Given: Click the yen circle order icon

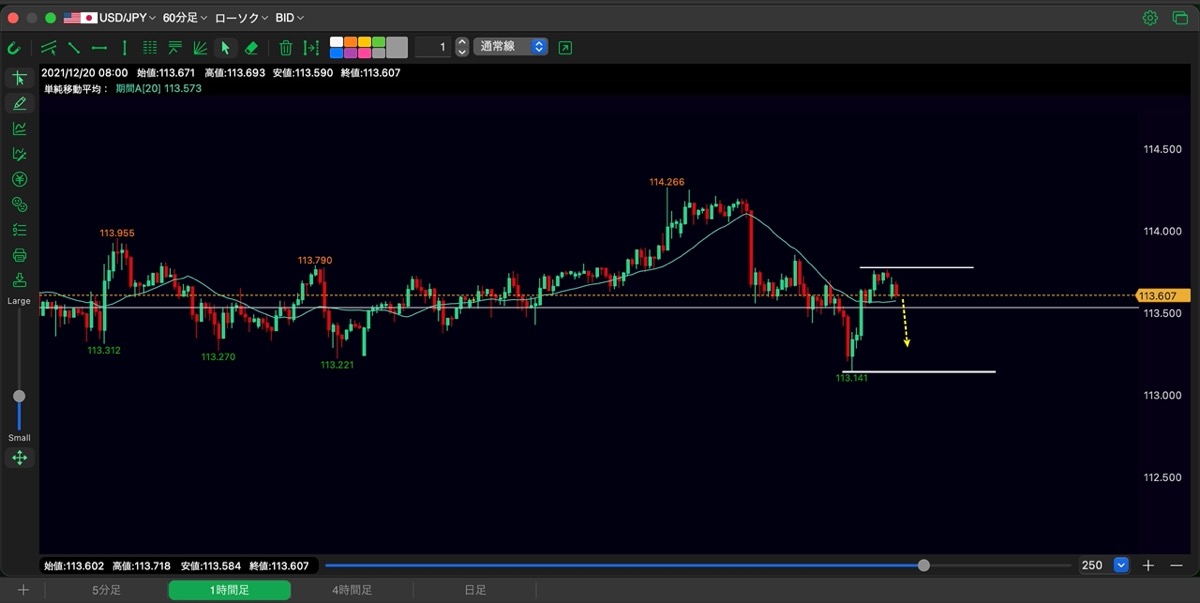Looking at the screenshot, I should (x=19, y=179).
